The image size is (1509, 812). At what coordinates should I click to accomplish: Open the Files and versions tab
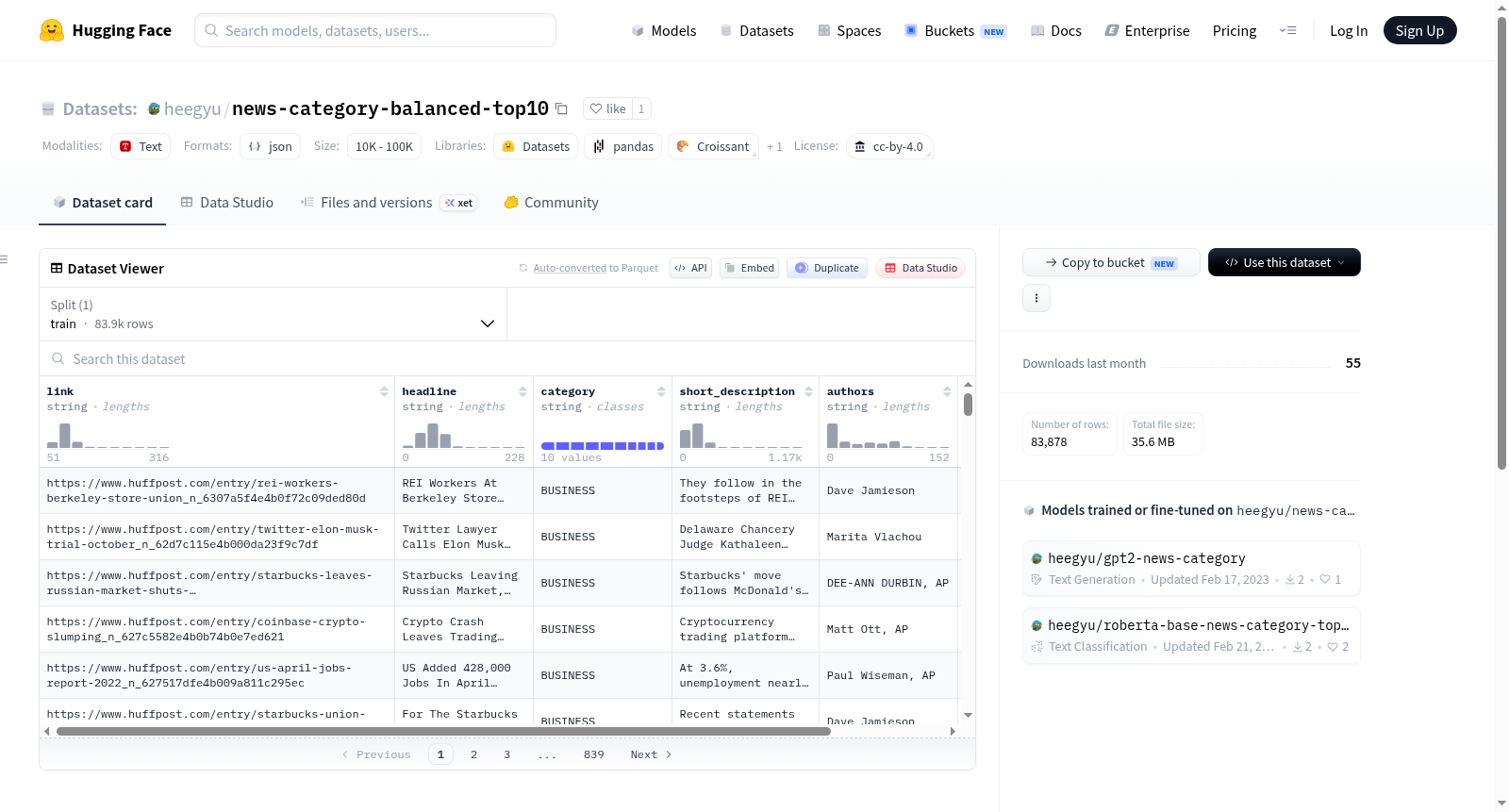389,203
